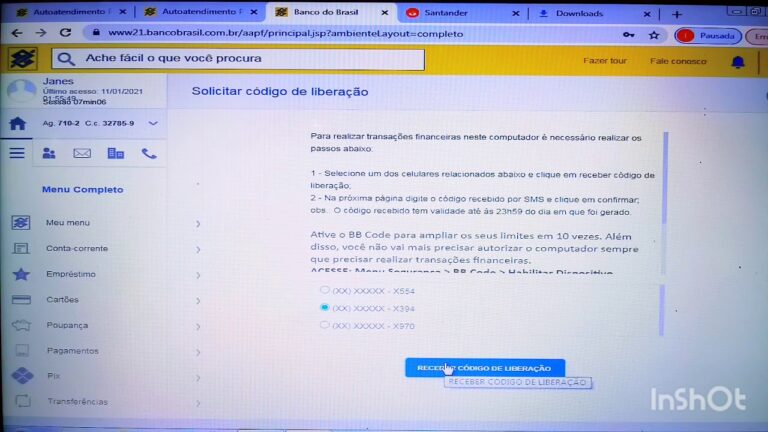
Task: Switch to Downloads tab
Action: [x=593, y=14]
